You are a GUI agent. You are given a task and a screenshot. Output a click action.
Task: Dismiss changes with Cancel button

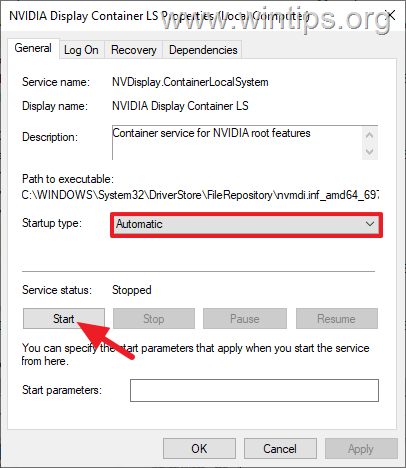click(x=280, y=449)
